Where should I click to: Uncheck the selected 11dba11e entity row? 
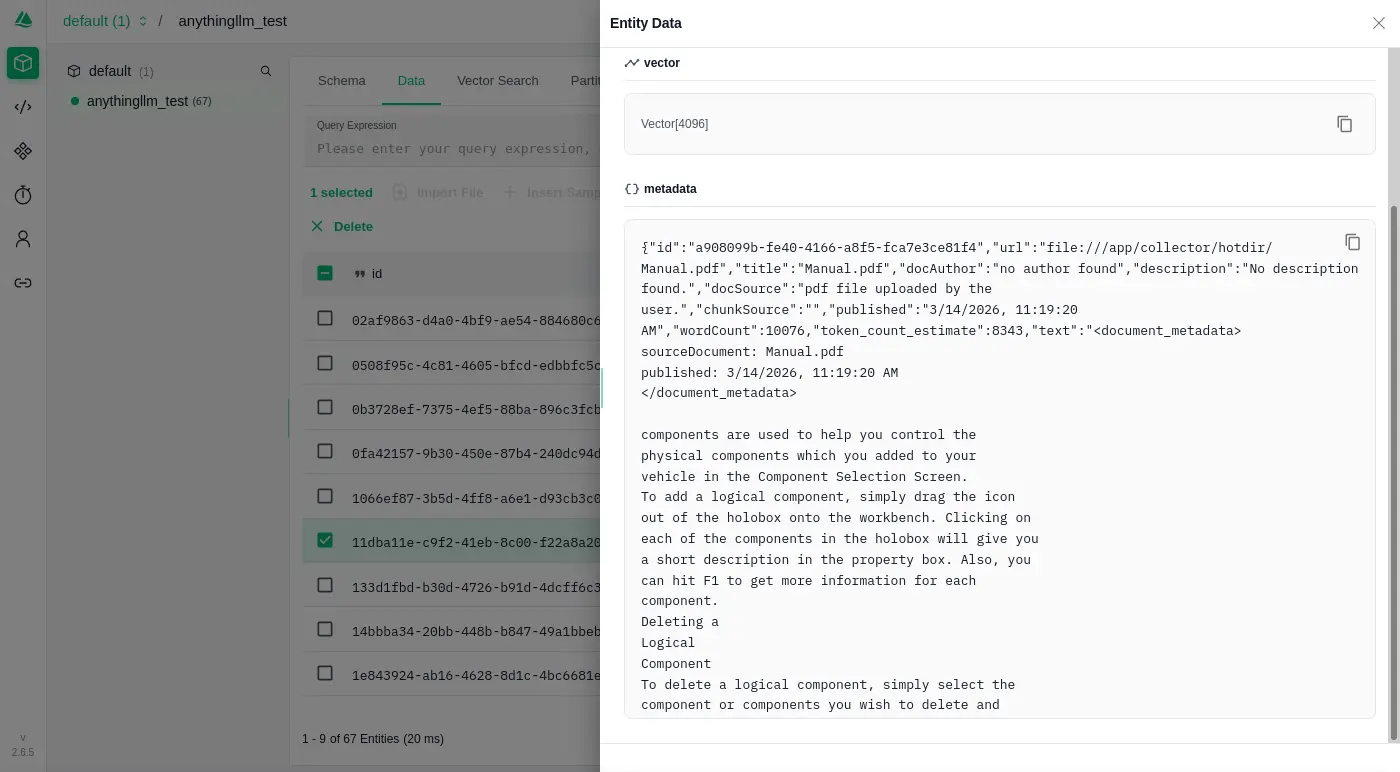click(x=325, y=540)
